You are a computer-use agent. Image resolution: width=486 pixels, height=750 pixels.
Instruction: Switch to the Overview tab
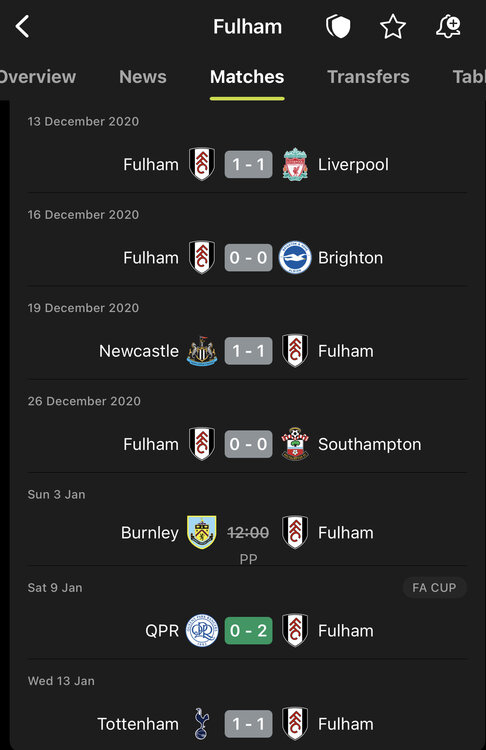[37, 77]
